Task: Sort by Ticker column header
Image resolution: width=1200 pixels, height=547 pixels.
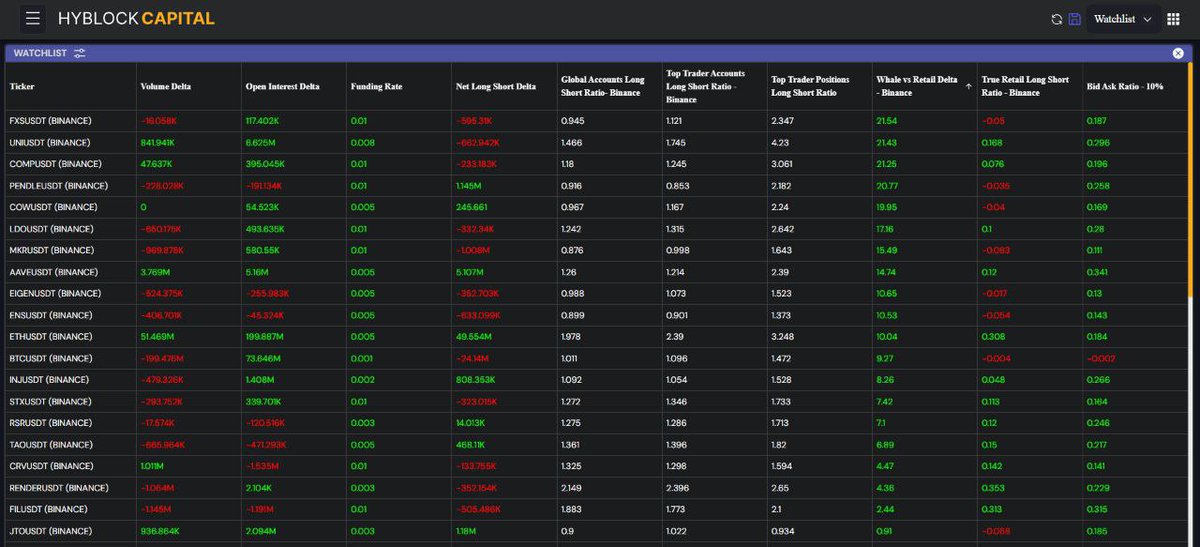Action: point(22,86)
